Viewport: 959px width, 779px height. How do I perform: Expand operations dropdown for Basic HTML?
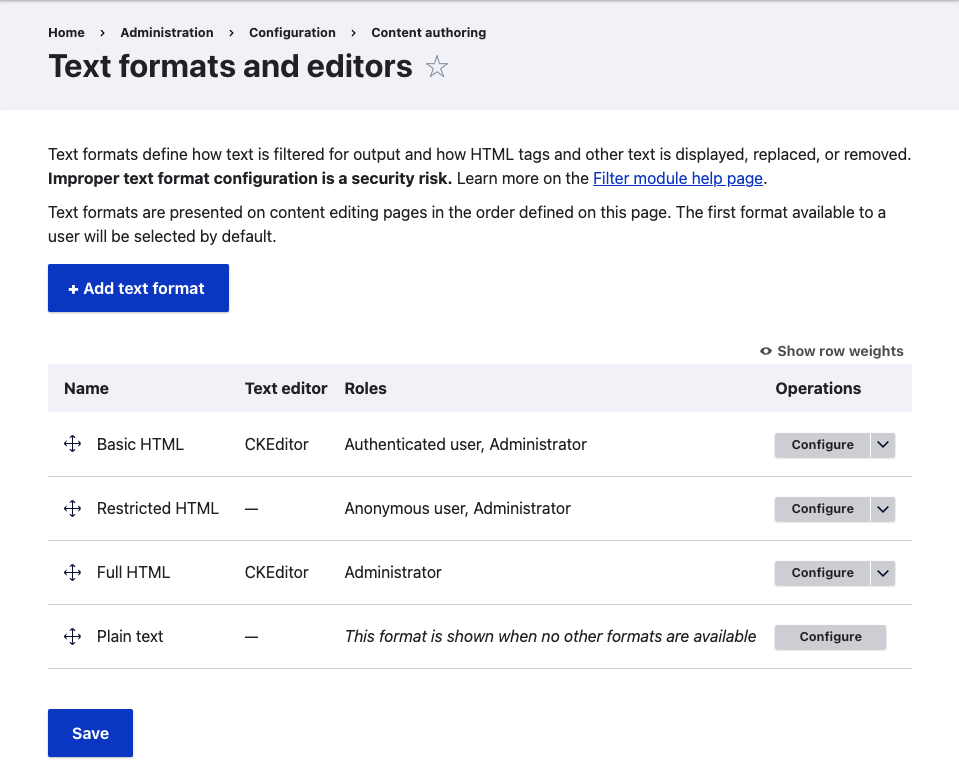coord(883,445)
